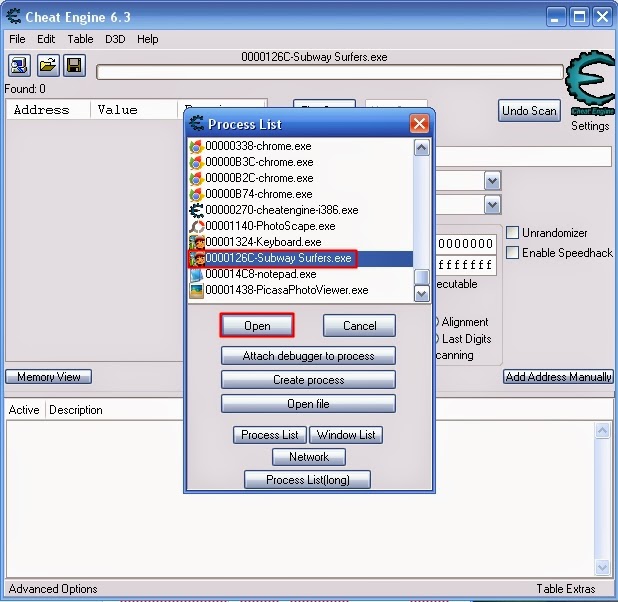This screenshot has height=602, width=618.
Task: Select 00000338-chrome.exe in process list
Action: (258, 146)
